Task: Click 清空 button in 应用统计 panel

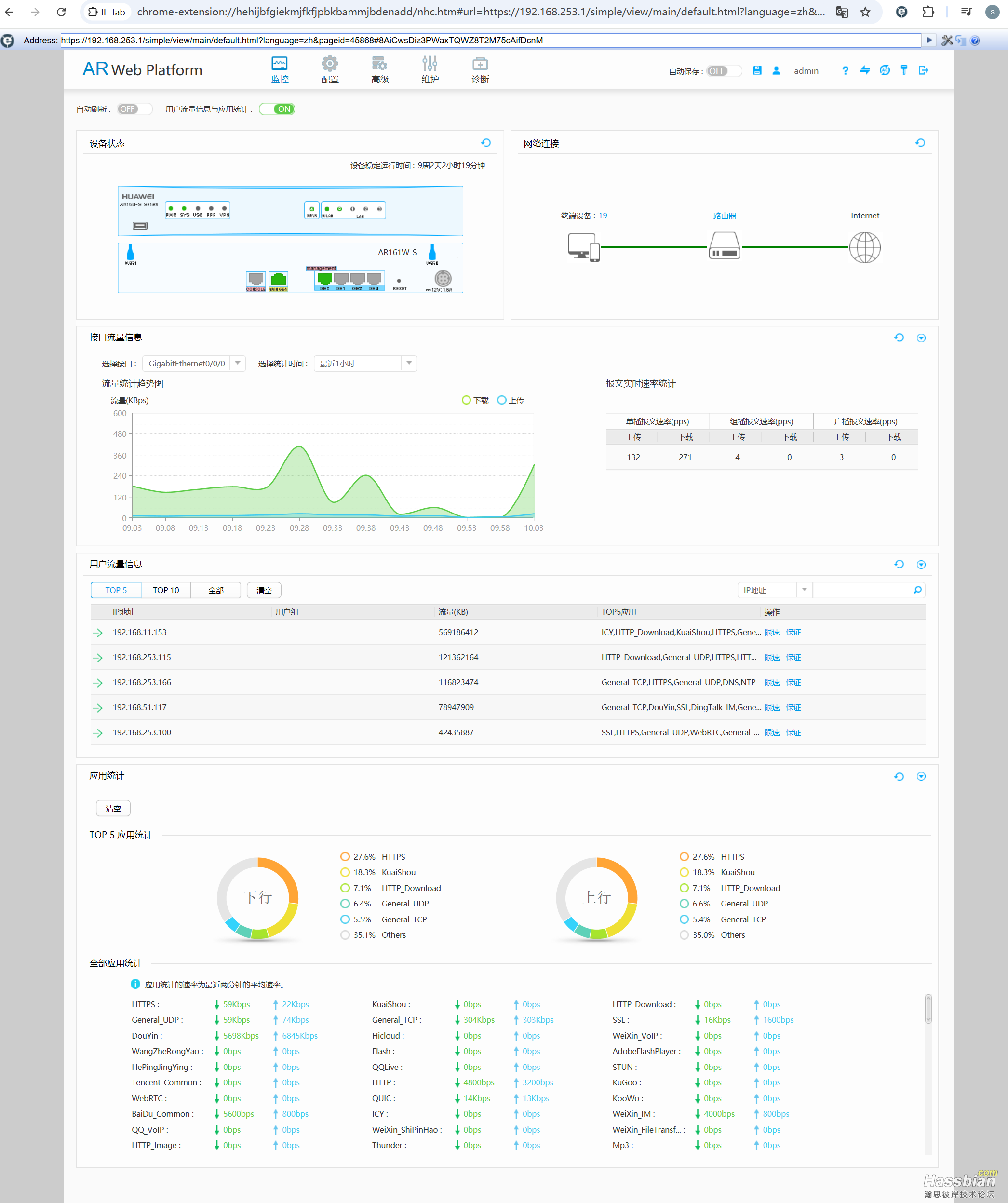Action: click(x=113, y=809)
